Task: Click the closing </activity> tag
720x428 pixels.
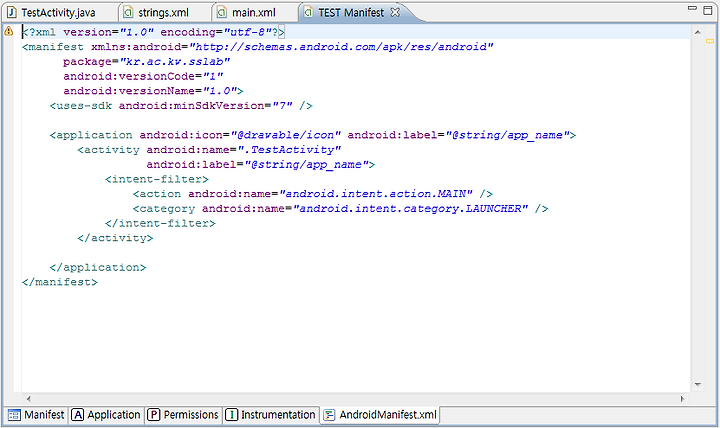Action: click(x=115, y=238)
